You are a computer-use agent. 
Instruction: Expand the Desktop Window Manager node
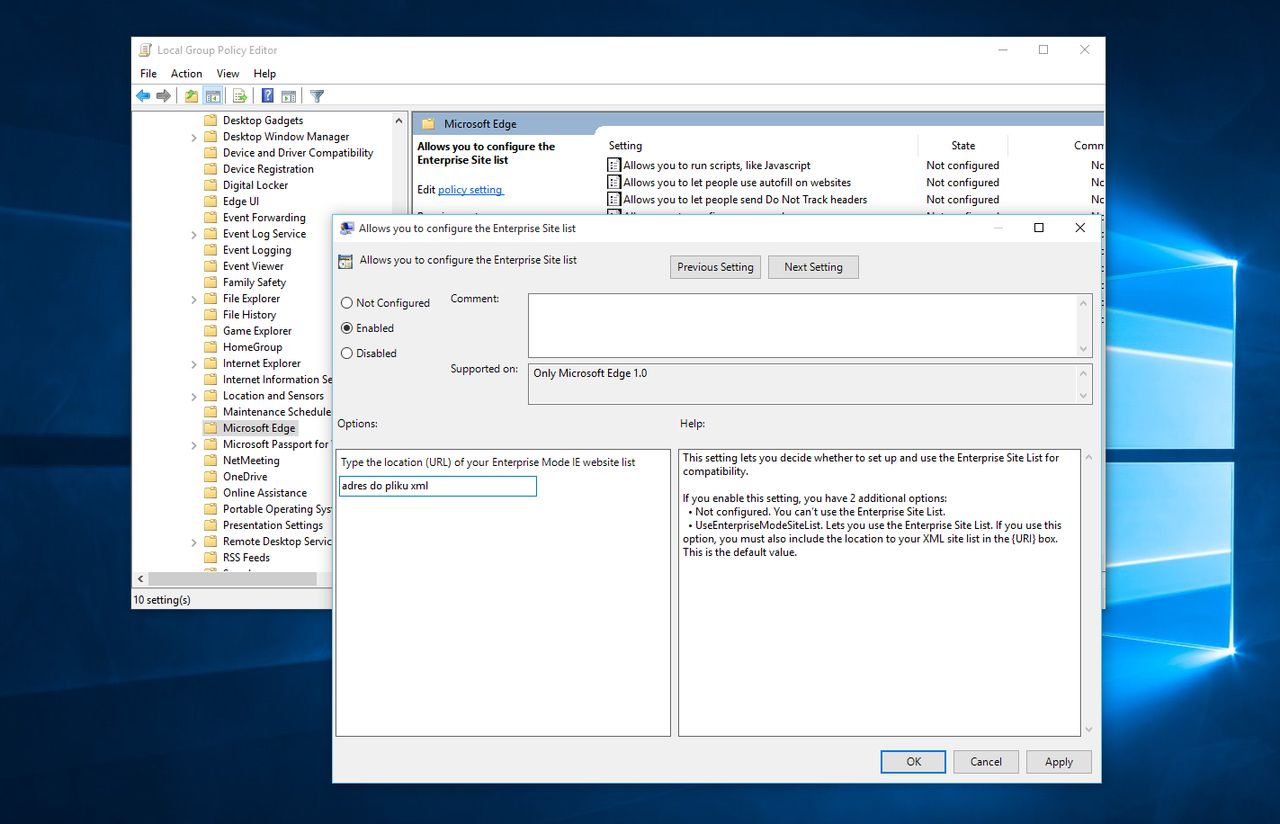[x=194, y=137]
